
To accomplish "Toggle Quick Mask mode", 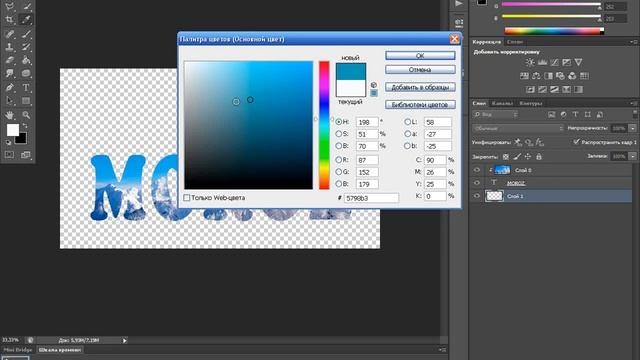I will point(9,155).
